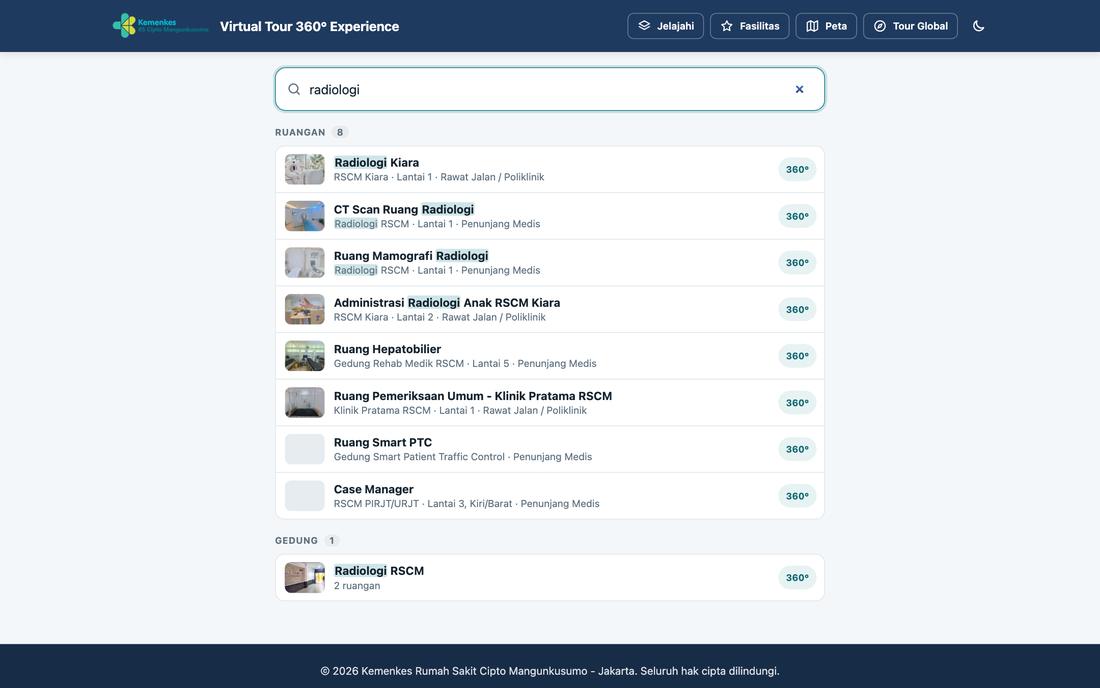This screenshot has height=688, width=1100.
Task: Select the Radiologi RSCM building title
Action: tap(379, 570)
